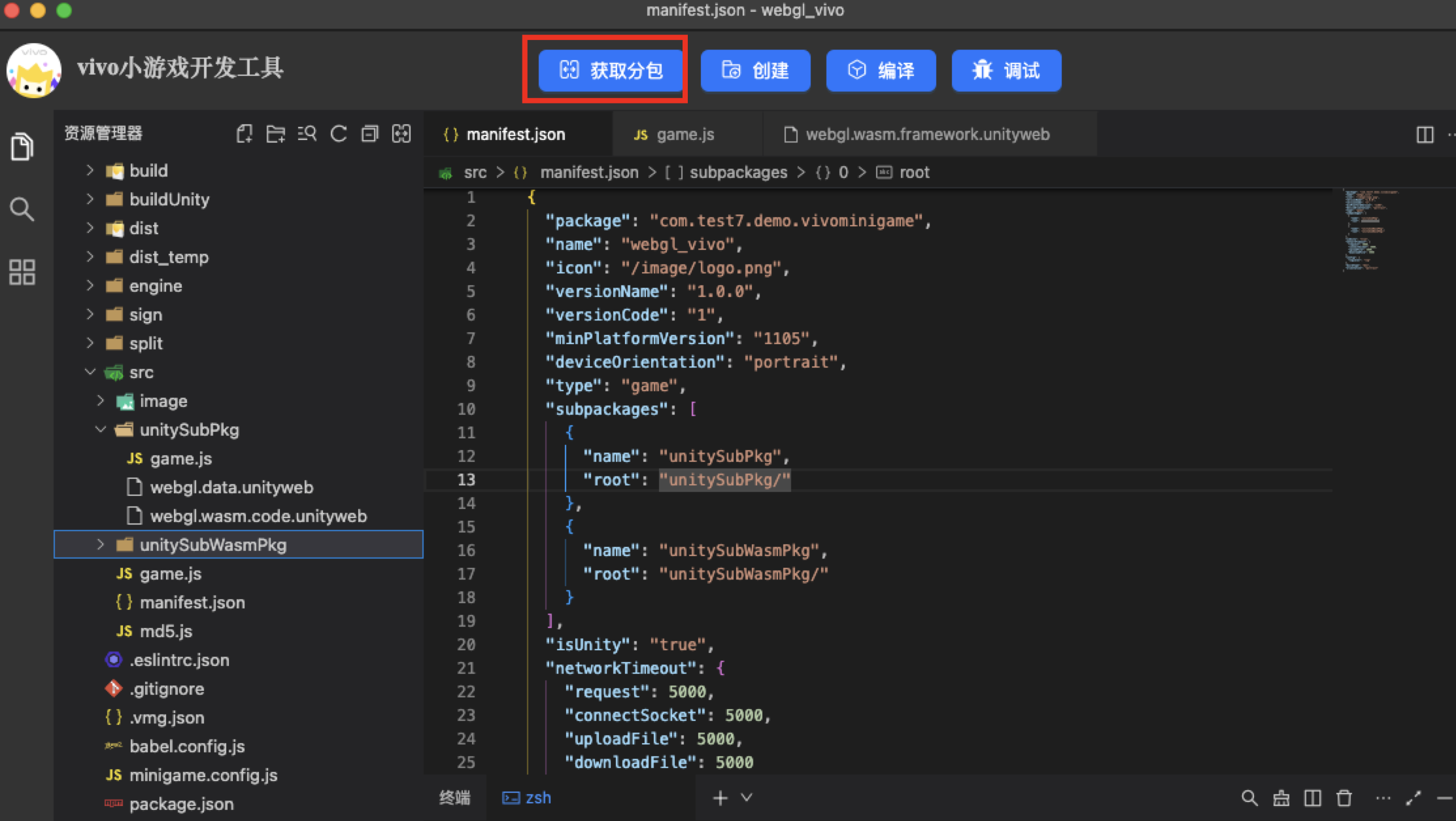Click subpackages in the breadcrumb

pyautogui.click(x=738, y=173)
